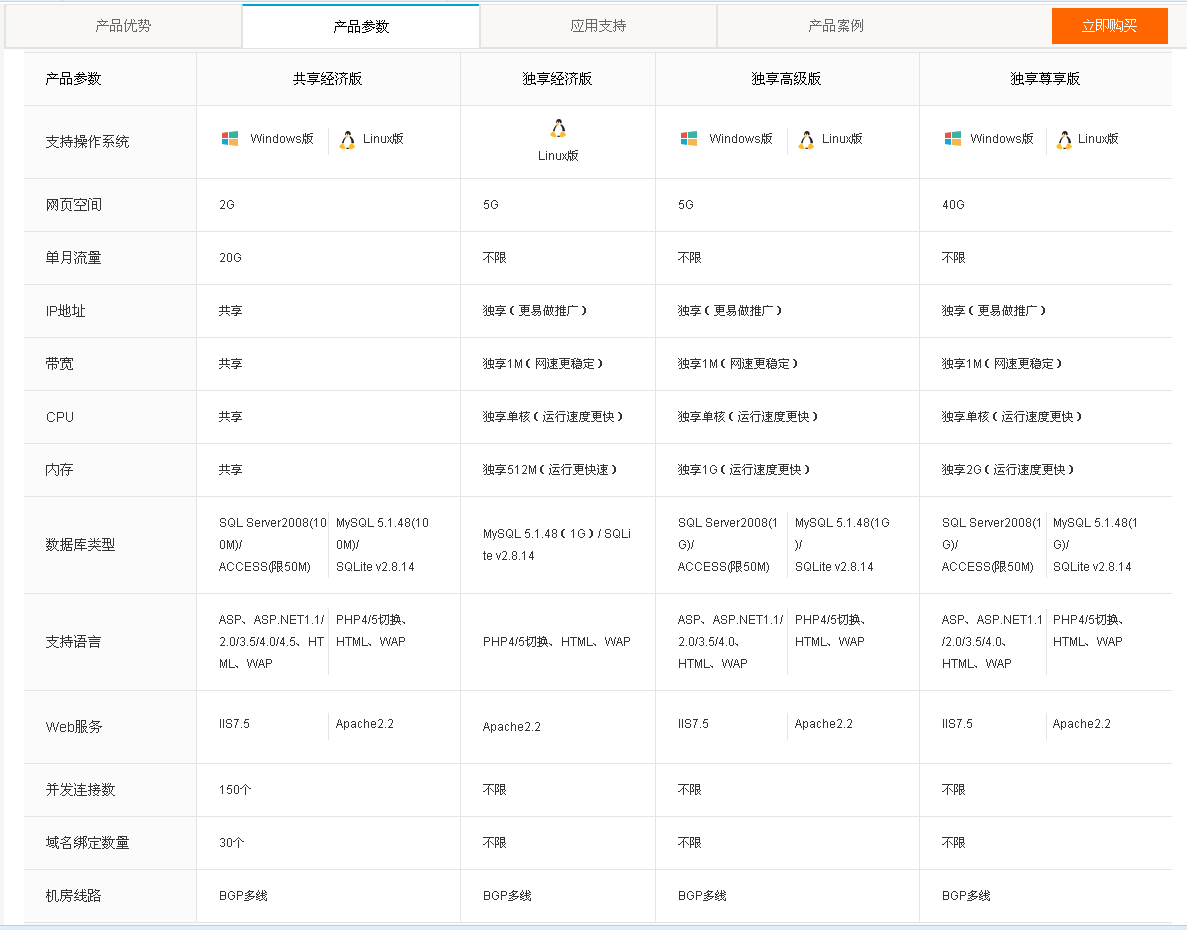
Task: Click the 2G web space value
Action: pos(227,204)
